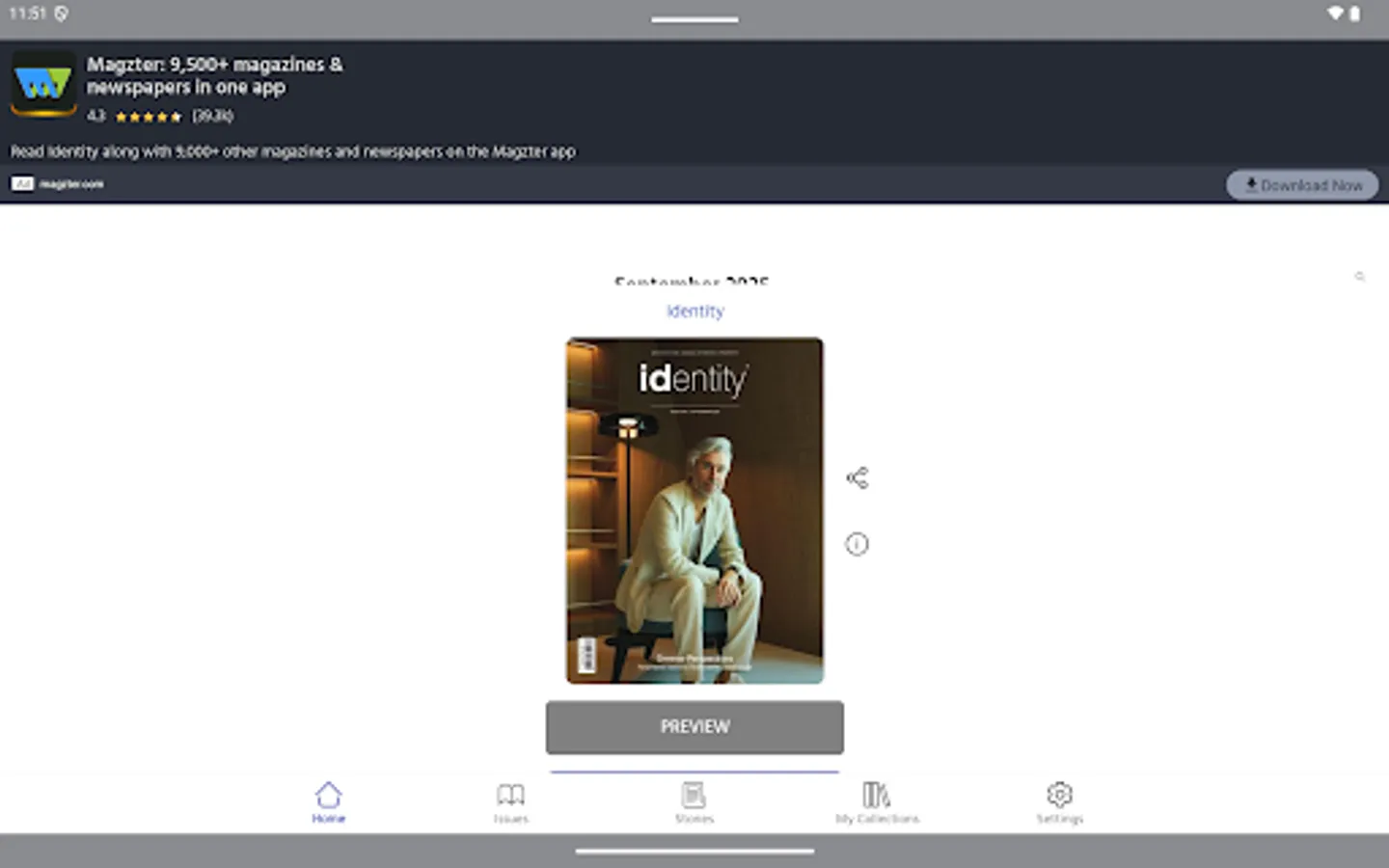
Task: Click the Download Now button
Action: coord(1302,184)
